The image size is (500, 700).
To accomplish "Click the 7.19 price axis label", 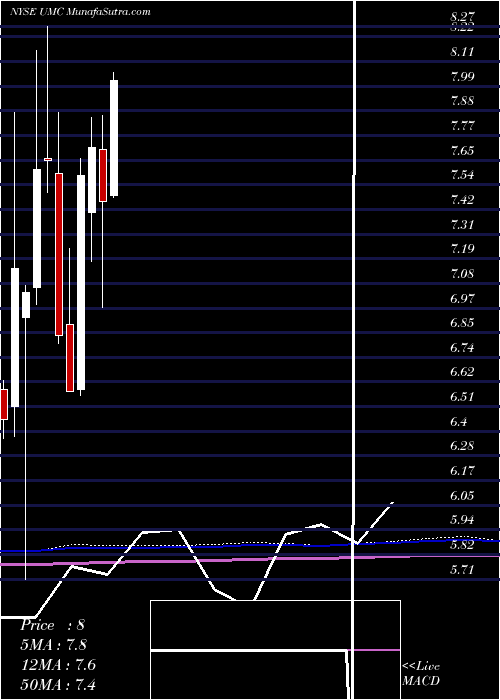I will (x=462, y=249).
